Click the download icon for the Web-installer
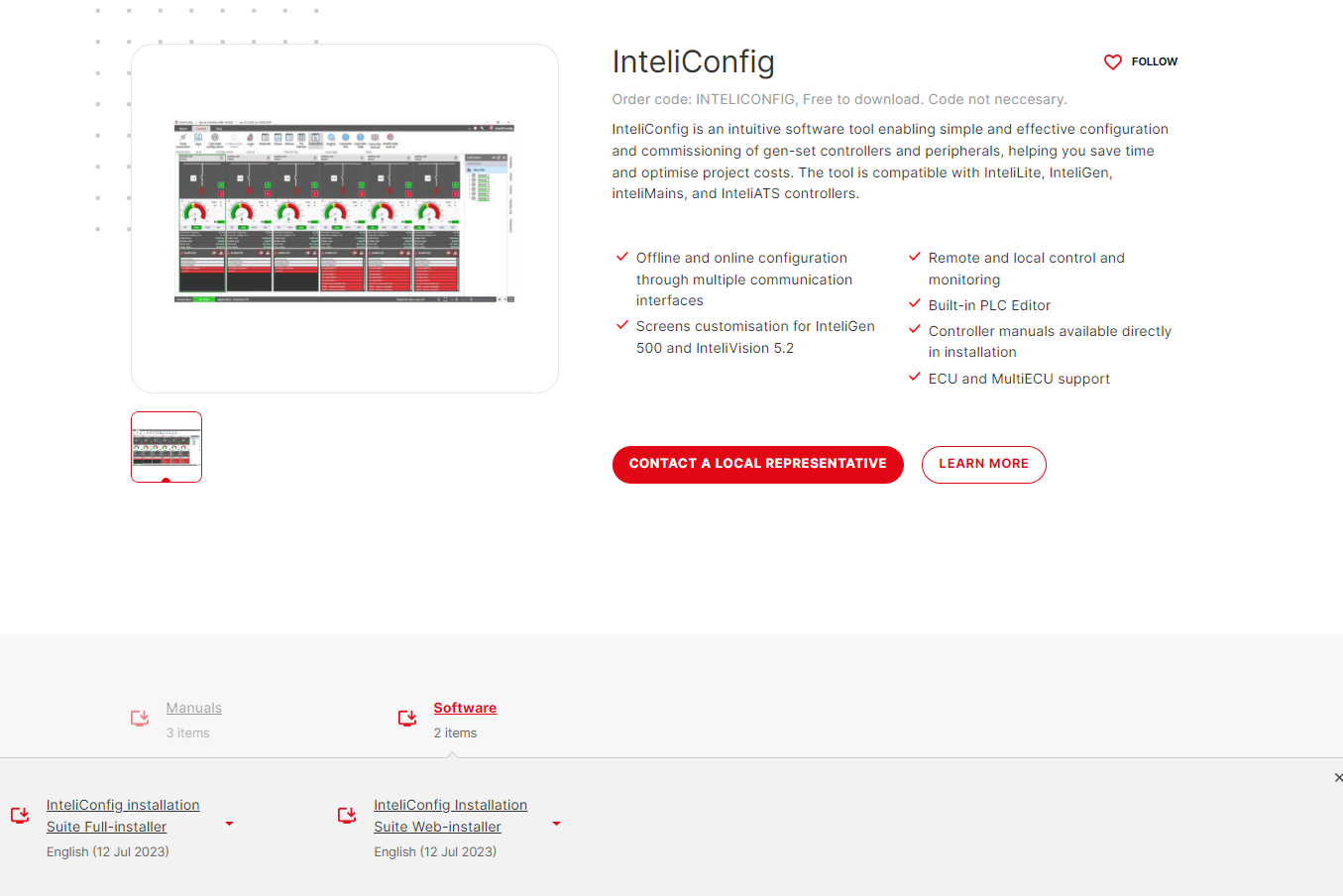 [x=347, y=815]
